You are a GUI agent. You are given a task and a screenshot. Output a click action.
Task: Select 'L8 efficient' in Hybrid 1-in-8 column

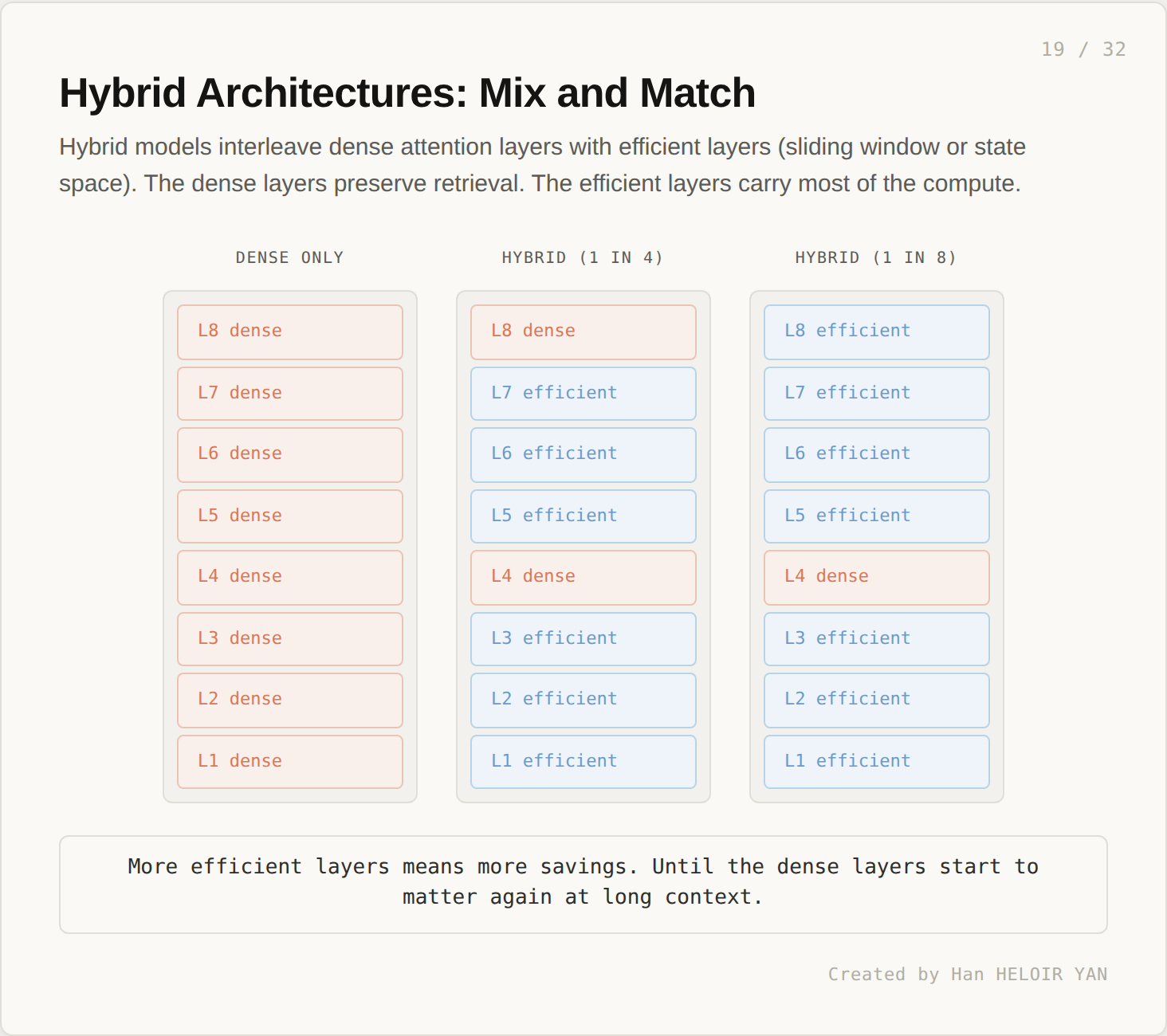(877, 332)
